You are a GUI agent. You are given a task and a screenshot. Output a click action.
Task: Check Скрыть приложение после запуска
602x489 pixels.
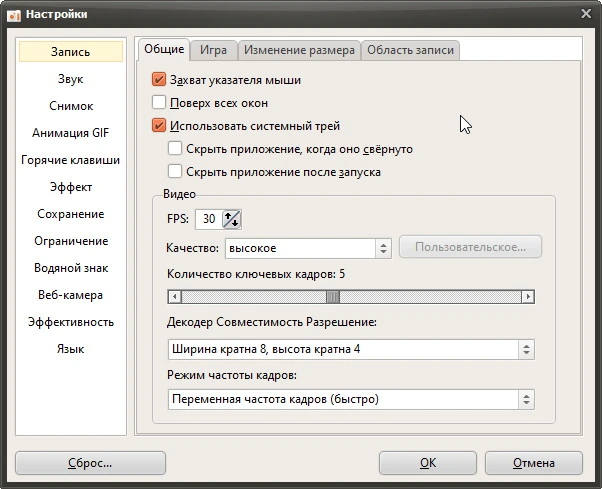(x=175, y=172)
